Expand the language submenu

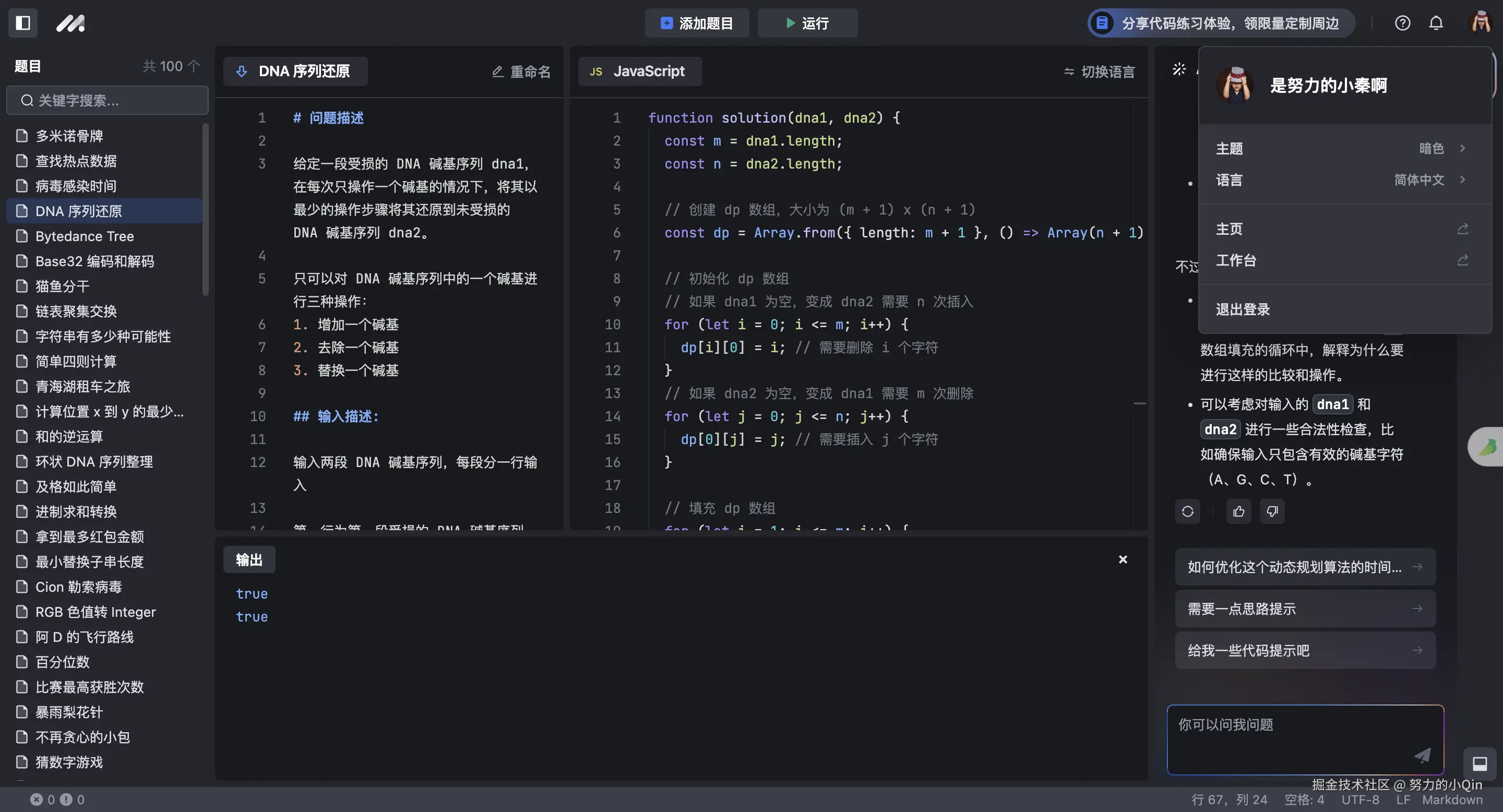coord(1342,180)
